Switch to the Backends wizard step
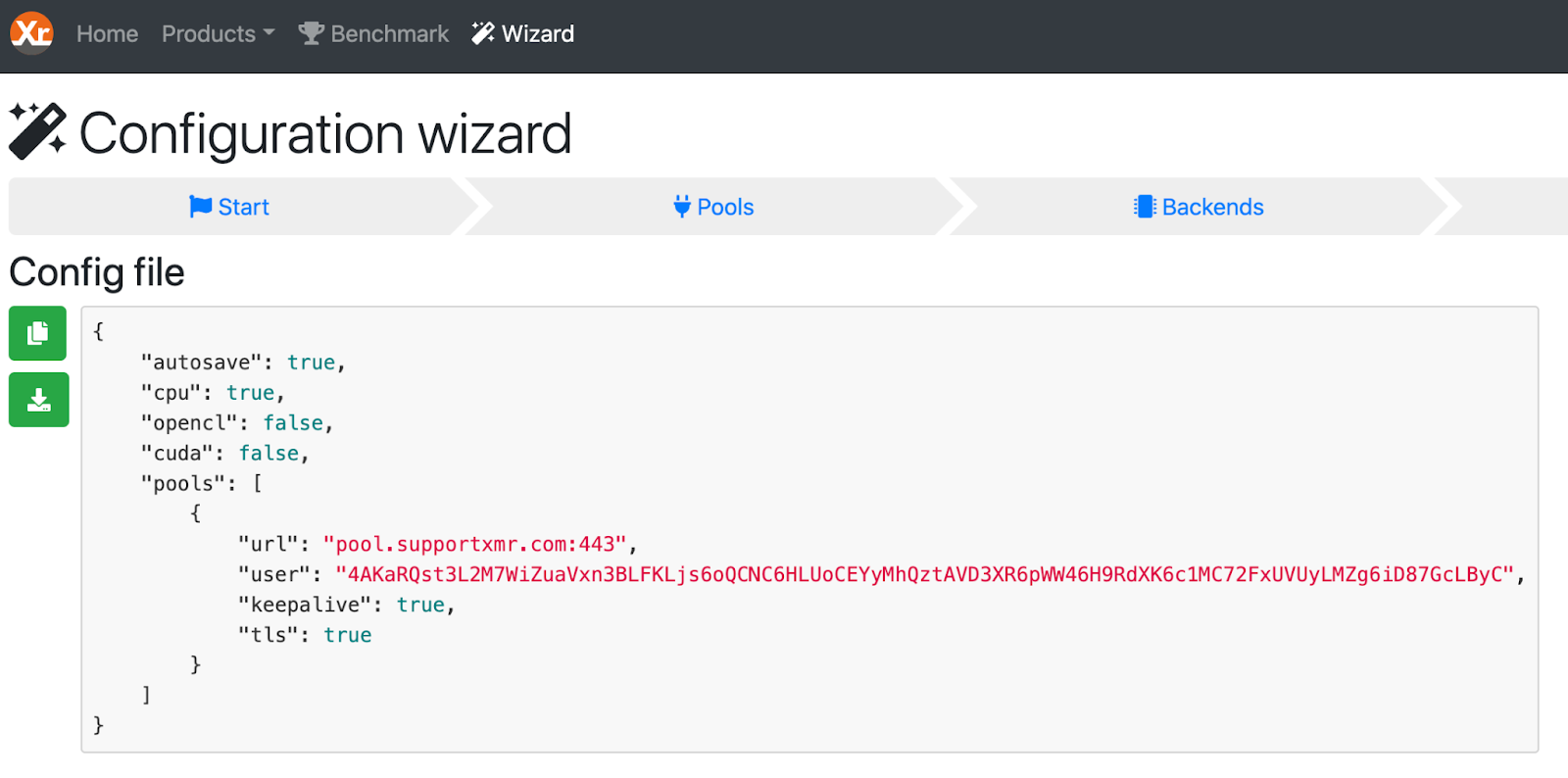Screen dimensions: 1568x778 [x=1199, y=207]
